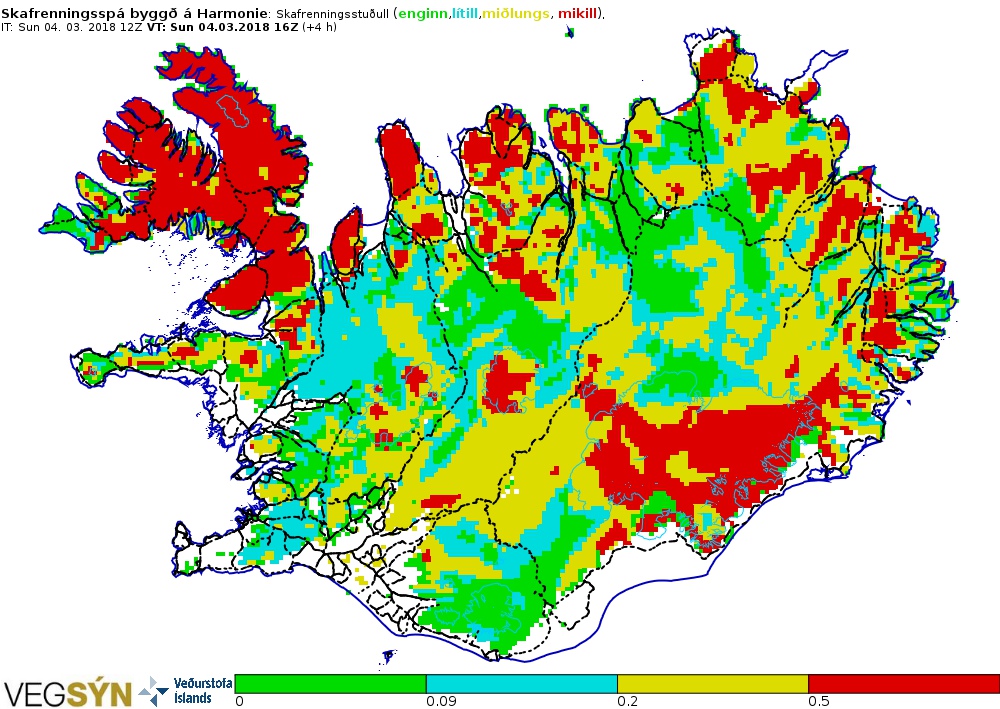The width and height of the screenshot is (1000, 709).
Task: Click the yellow word 'miðlungs' in legend
Action: [x=515, y=13]
